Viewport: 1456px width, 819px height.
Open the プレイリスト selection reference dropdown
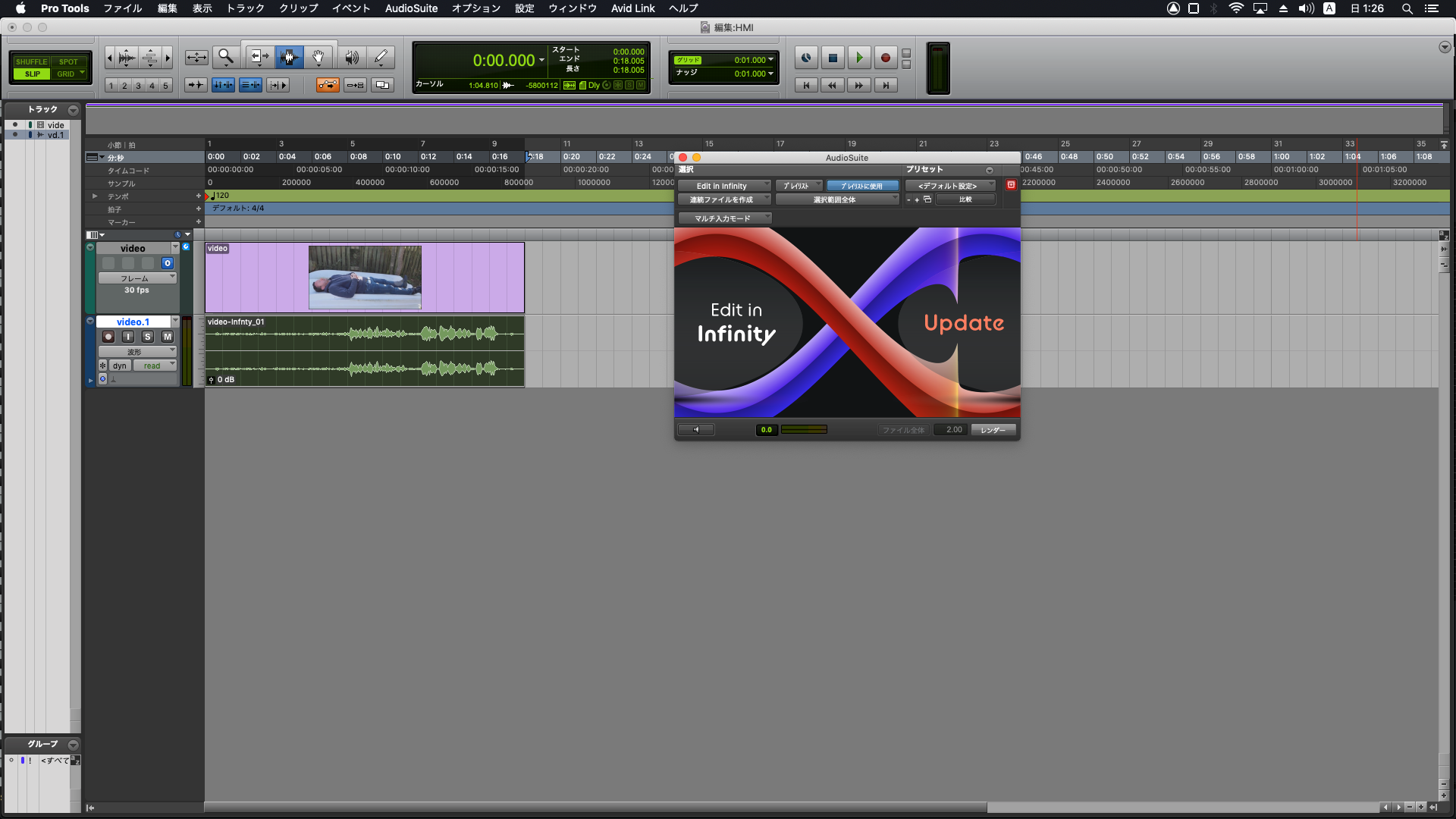point(799,186)
